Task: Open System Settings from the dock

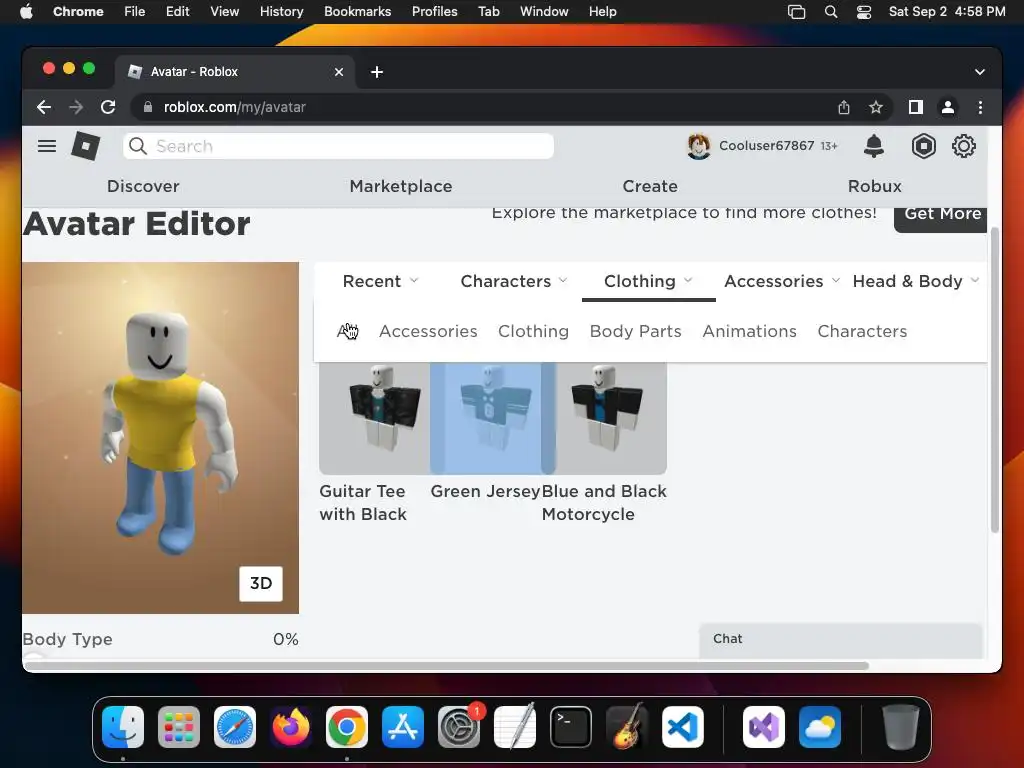Action: (458, 727)
